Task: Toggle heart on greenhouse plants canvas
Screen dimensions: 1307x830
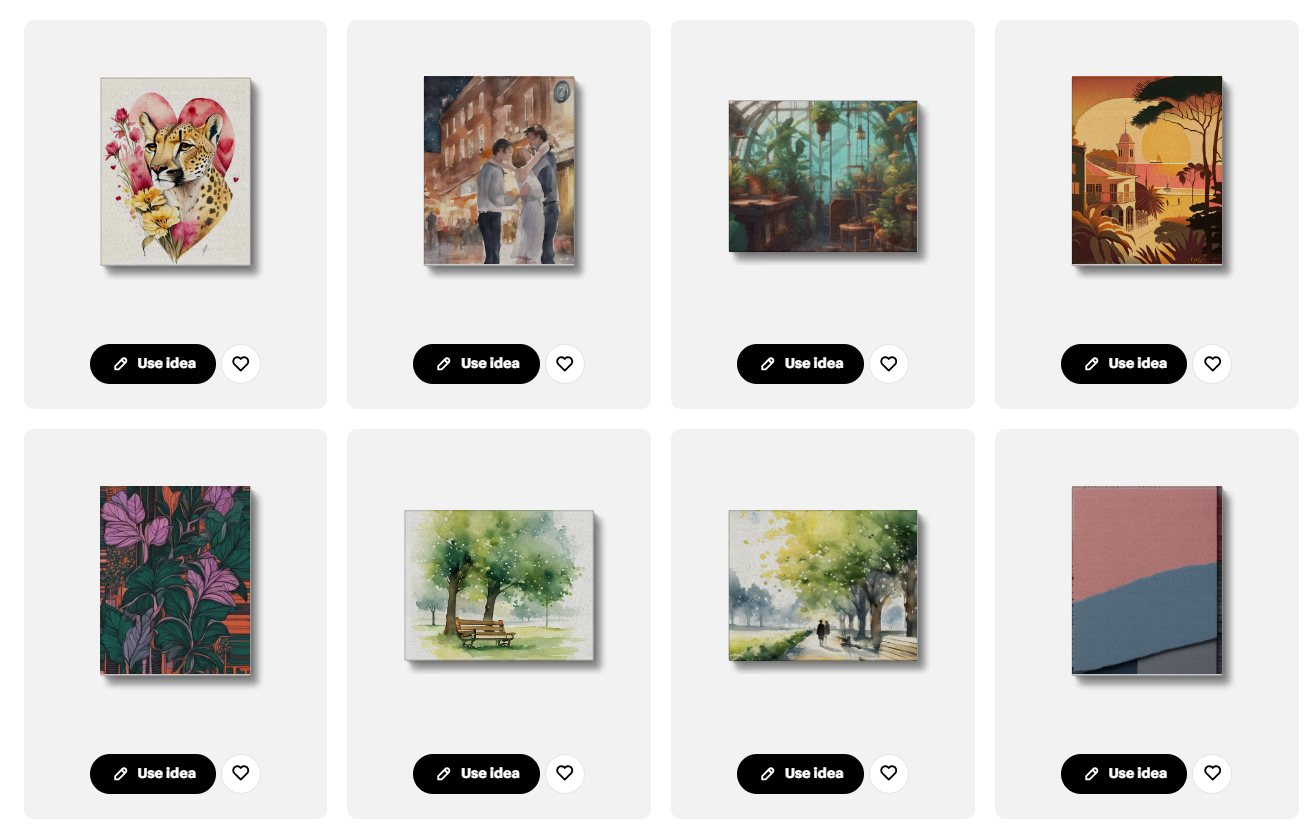Action: coord(889,364)
